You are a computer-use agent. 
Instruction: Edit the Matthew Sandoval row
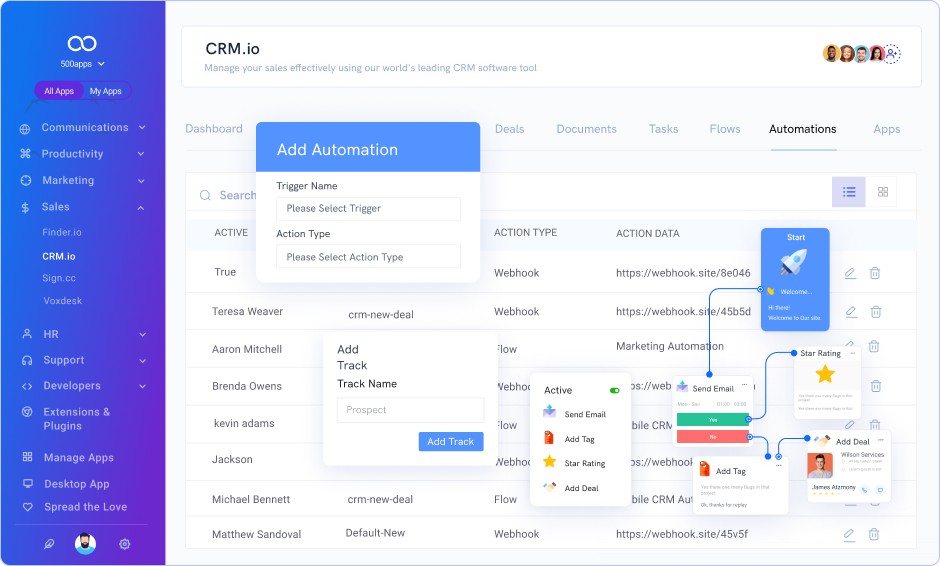pyautogui.click(x=849, y=534)
